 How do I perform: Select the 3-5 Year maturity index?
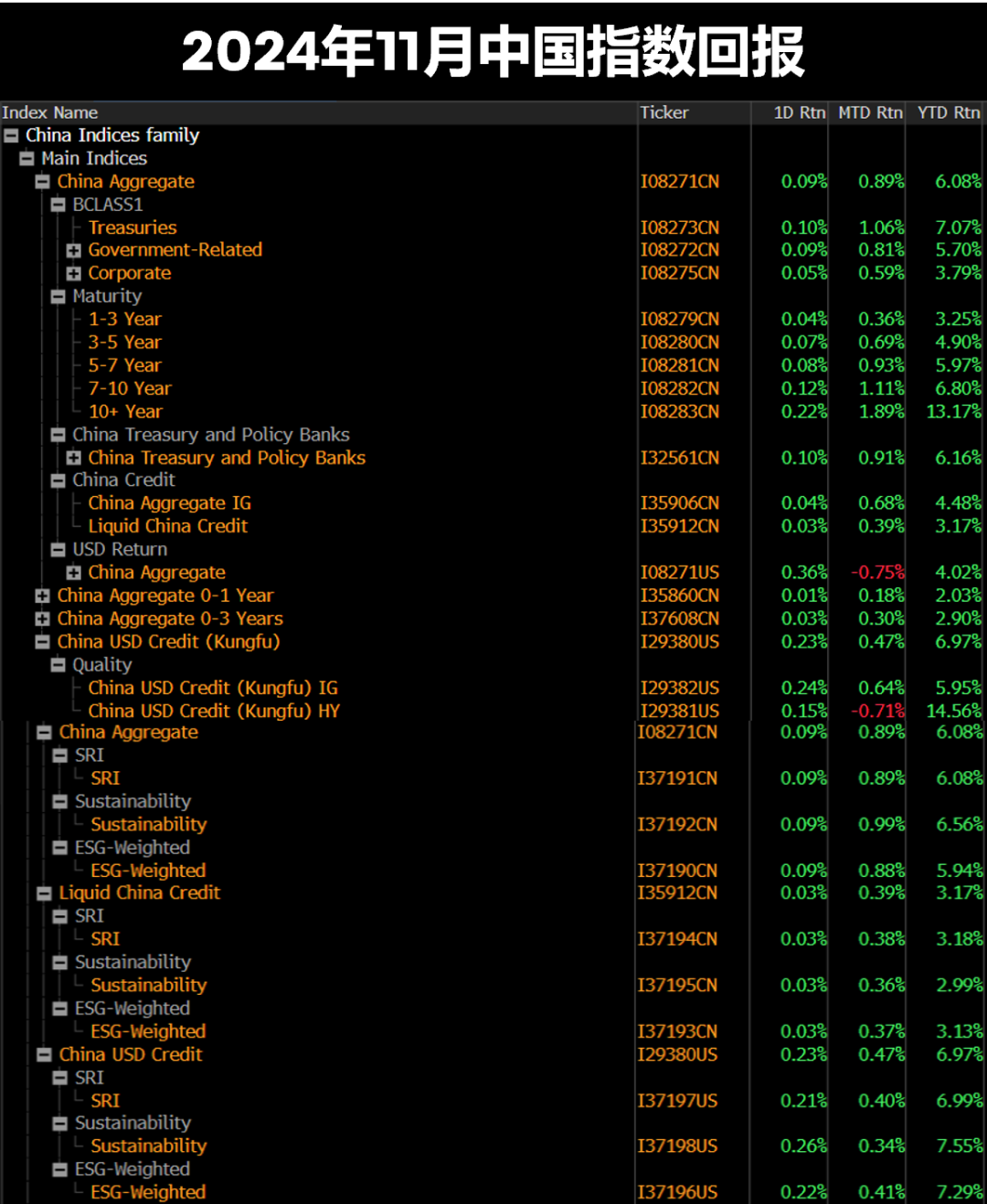pos(124,342)
